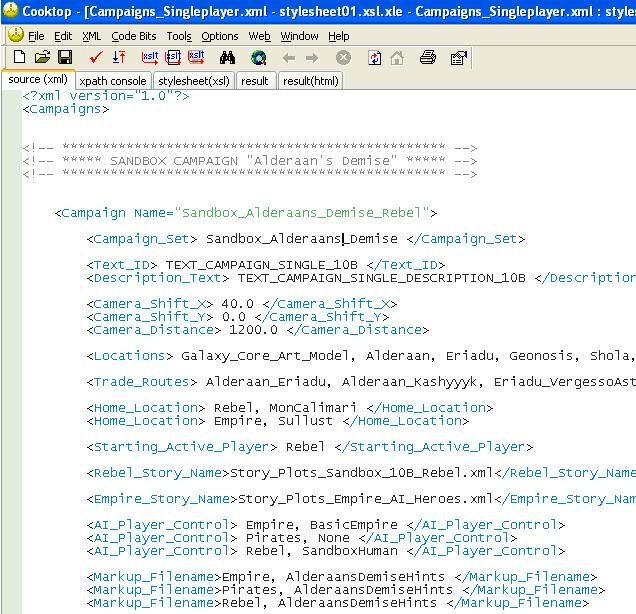Open the Edit menu
Screen dimensions: 636x614
(63, 36)
